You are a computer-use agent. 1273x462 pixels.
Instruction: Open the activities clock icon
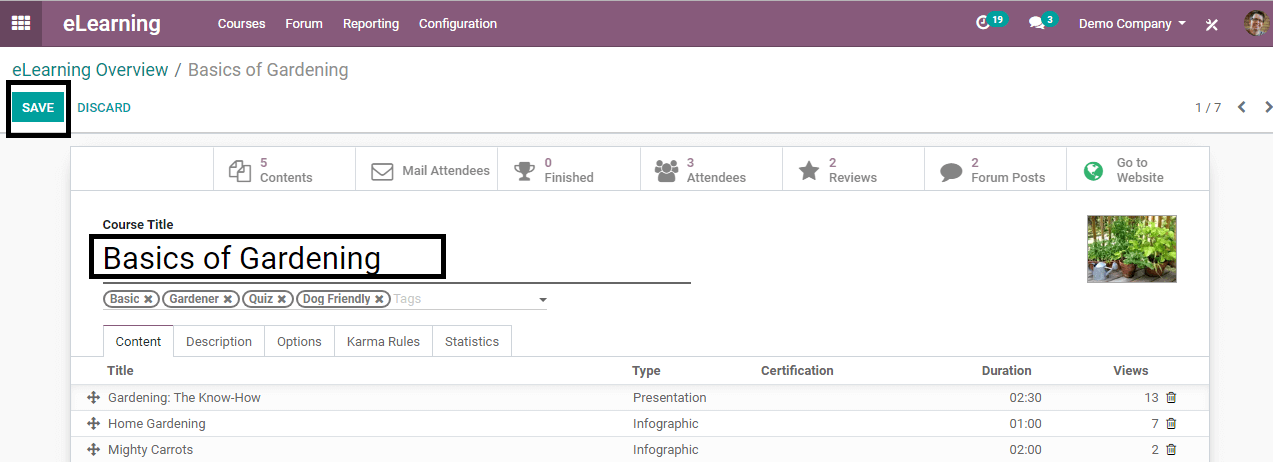click(982, 23)
